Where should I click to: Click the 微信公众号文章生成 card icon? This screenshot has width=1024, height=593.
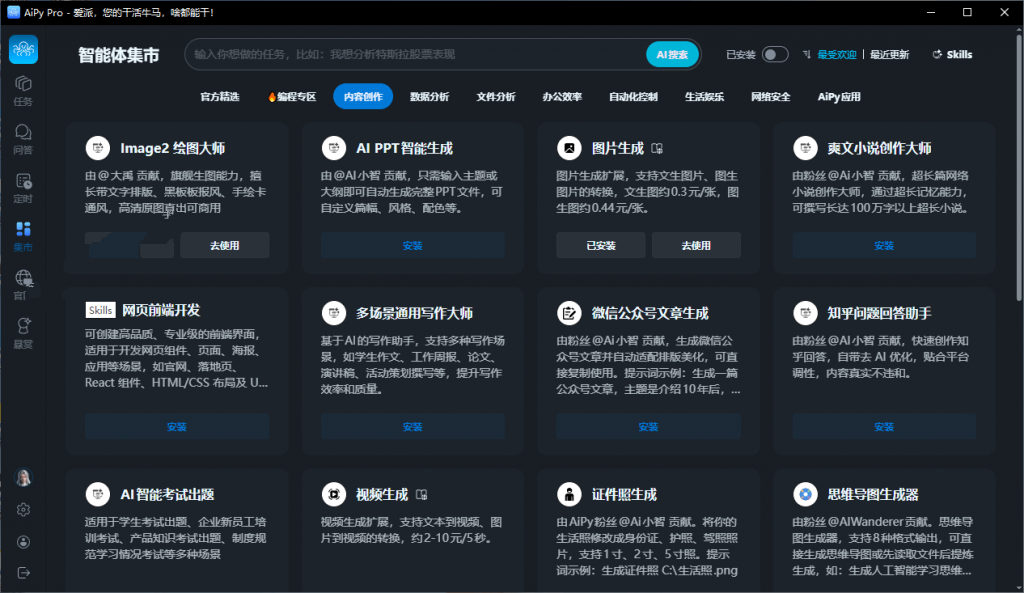(569, 313)
